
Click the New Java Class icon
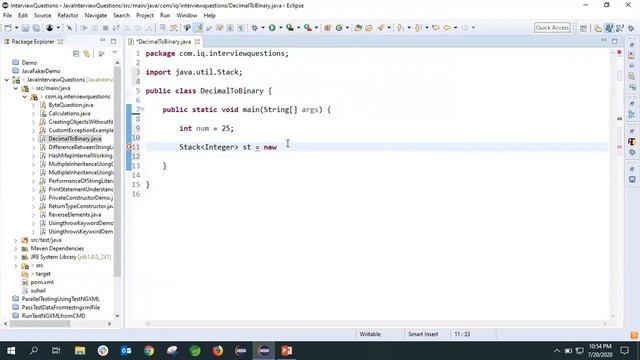click(339, 28)
